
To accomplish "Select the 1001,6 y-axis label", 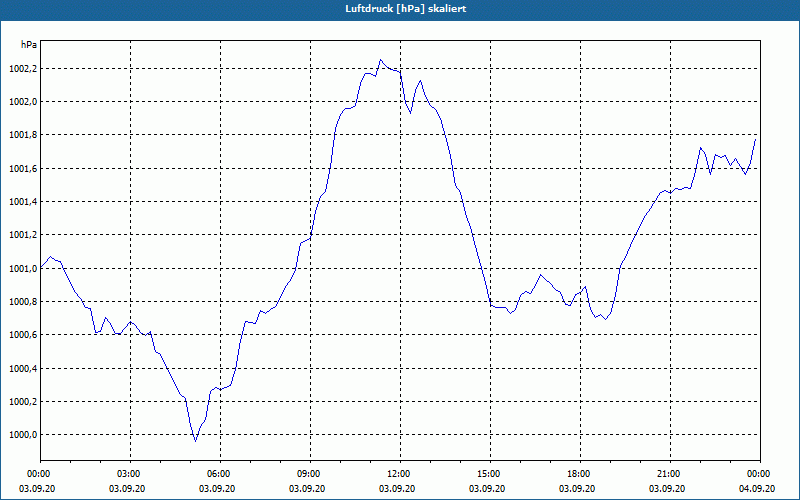I will [x=23, y=169].
